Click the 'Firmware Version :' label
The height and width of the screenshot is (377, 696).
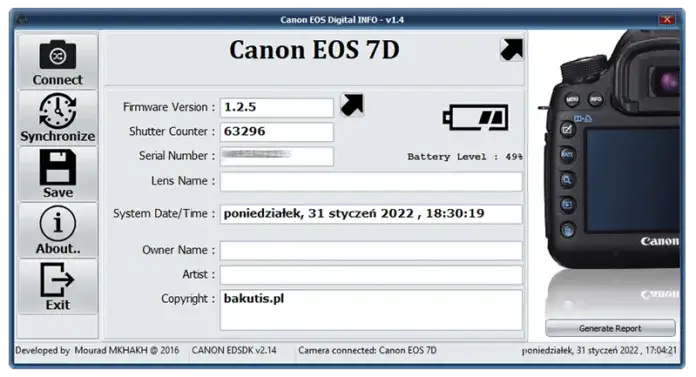169,107
